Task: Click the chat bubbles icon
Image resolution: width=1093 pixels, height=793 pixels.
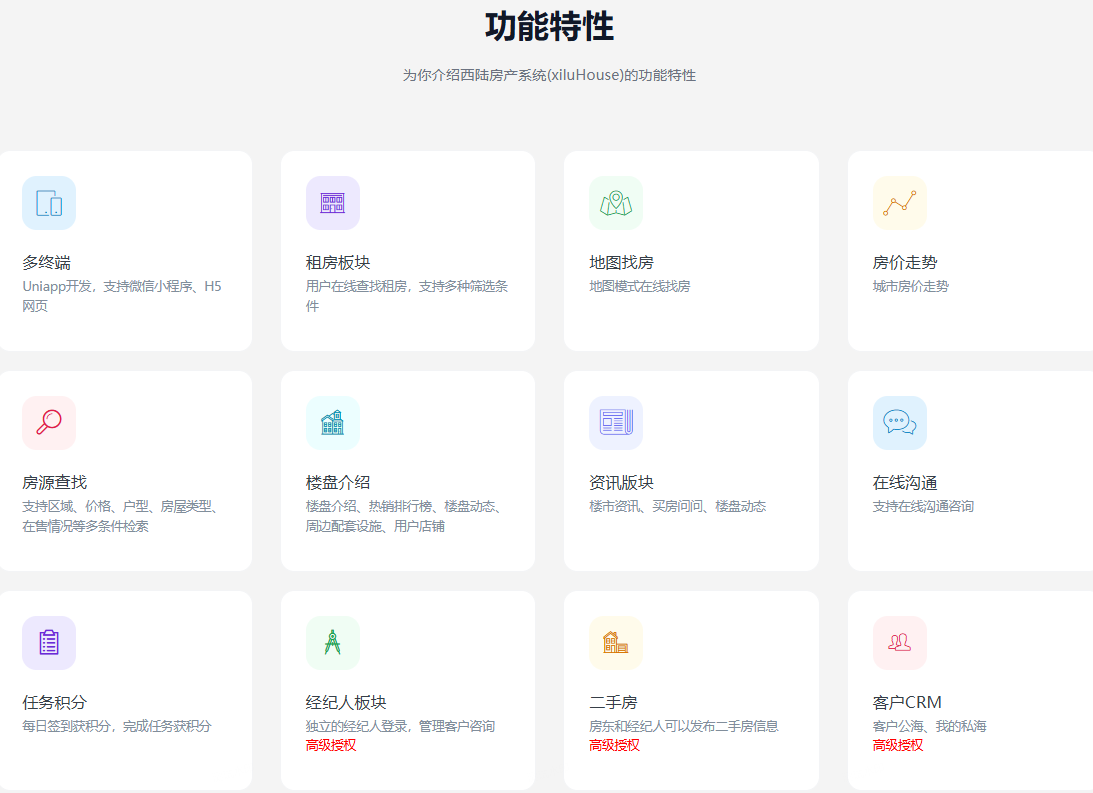Action: tap(899, 423)
